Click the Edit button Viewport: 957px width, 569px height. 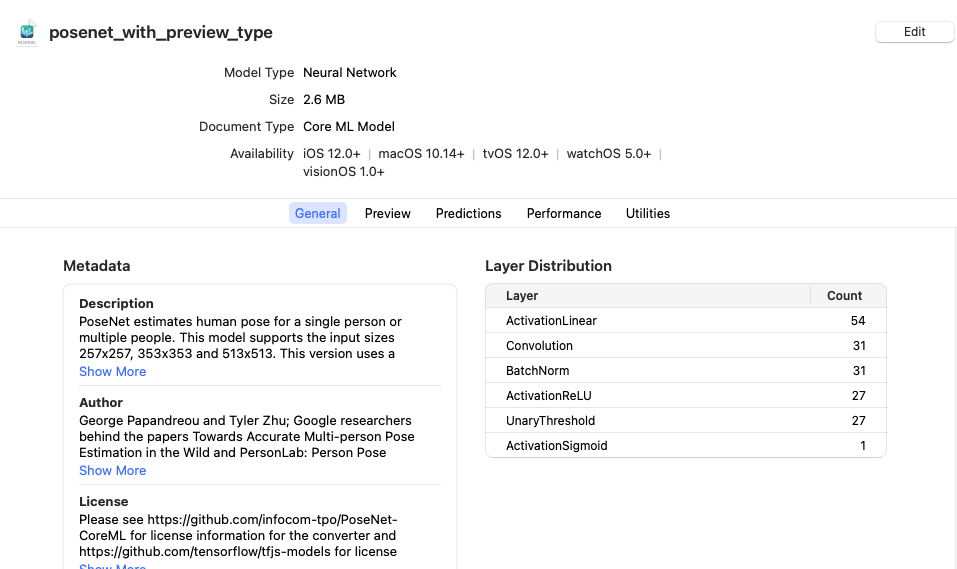coord(914,32)
